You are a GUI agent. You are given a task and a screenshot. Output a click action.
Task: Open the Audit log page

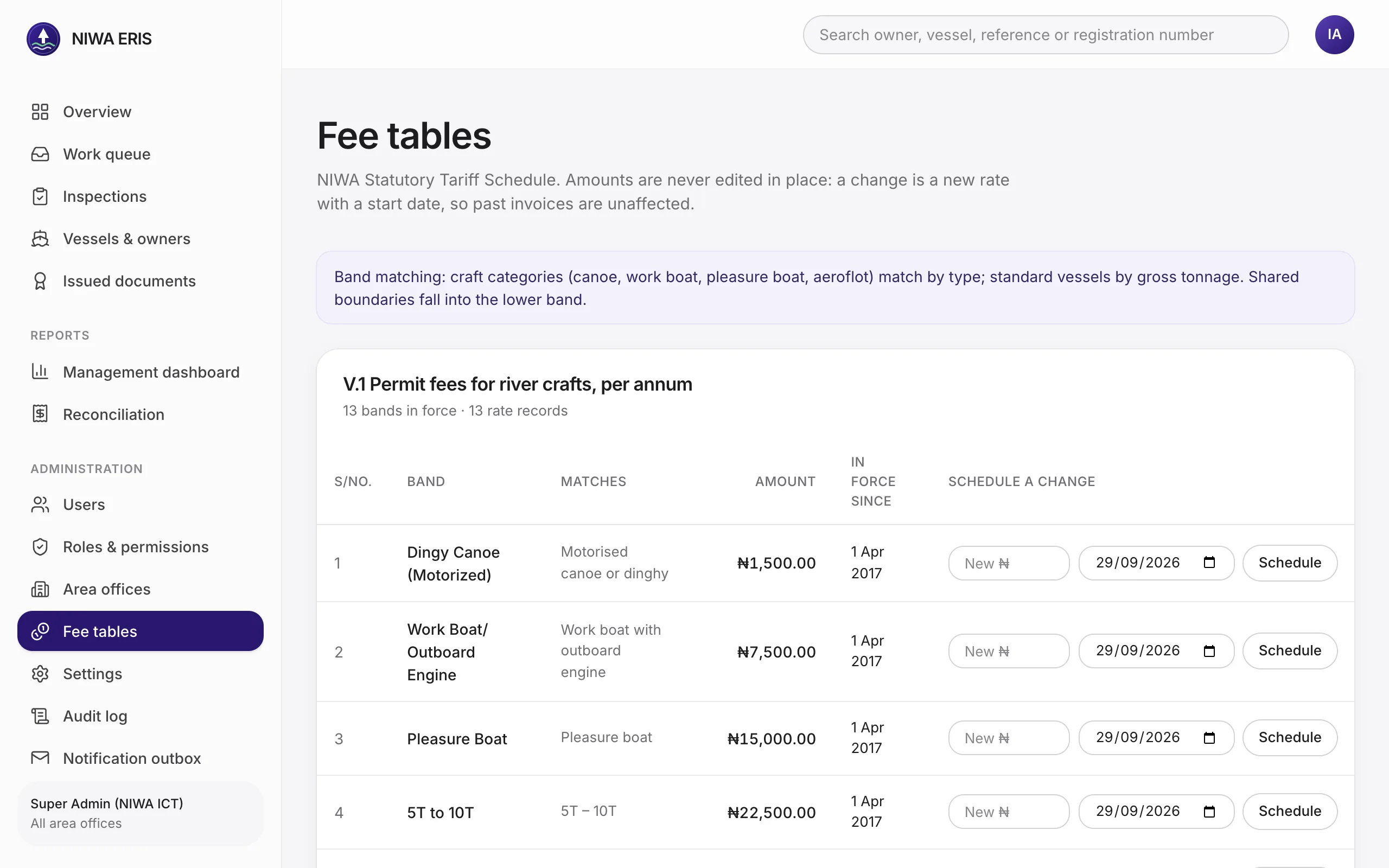[x=141, y=717]
